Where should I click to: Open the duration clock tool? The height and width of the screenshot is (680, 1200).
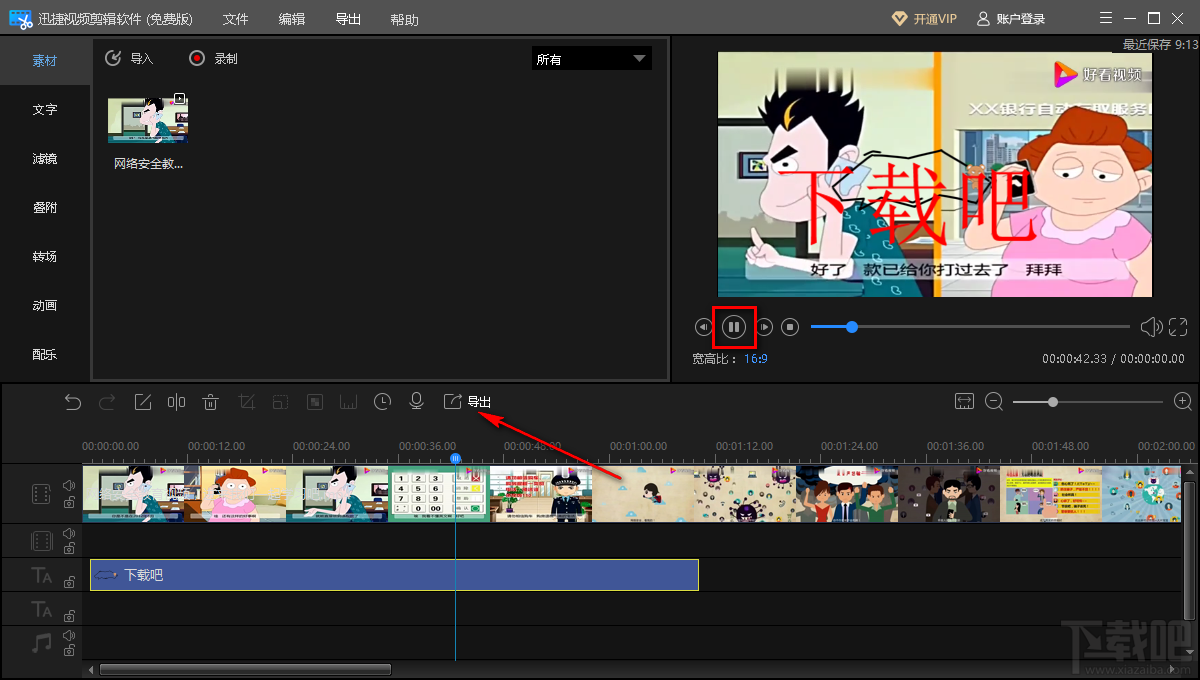pyautogui.click(x=382, y=402)
